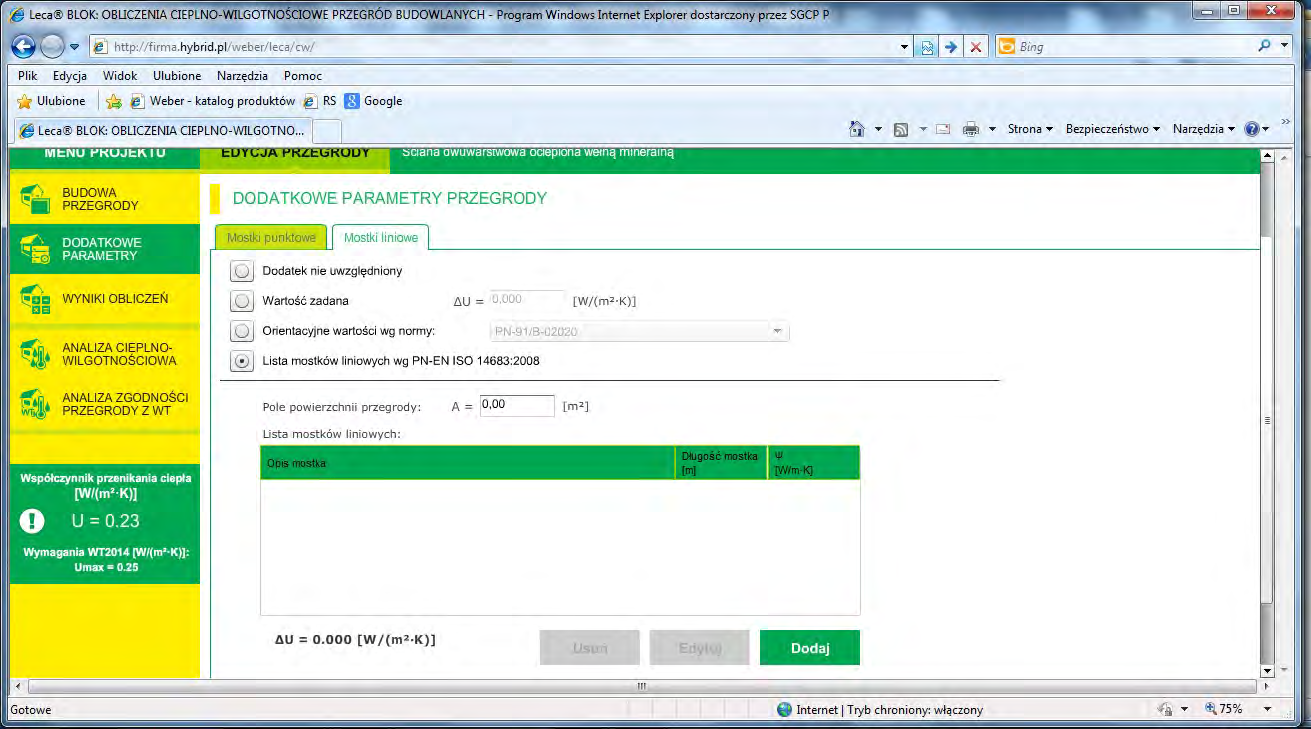This screenshot has height=729, width=1311.
Task: Expand the zoom level 75% dropdown arrow
Action: click(x=1269, y=709)
